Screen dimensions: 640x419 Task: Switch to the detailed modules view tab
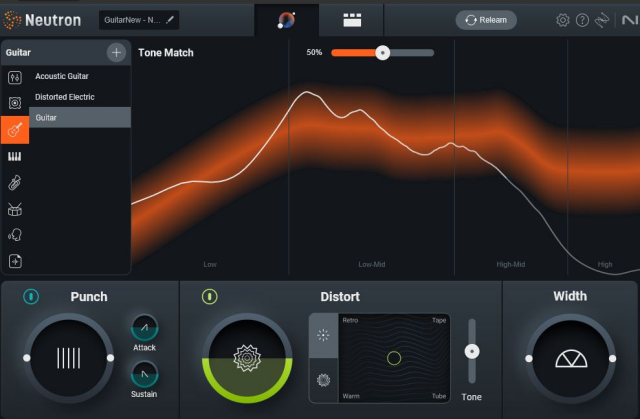352,20
